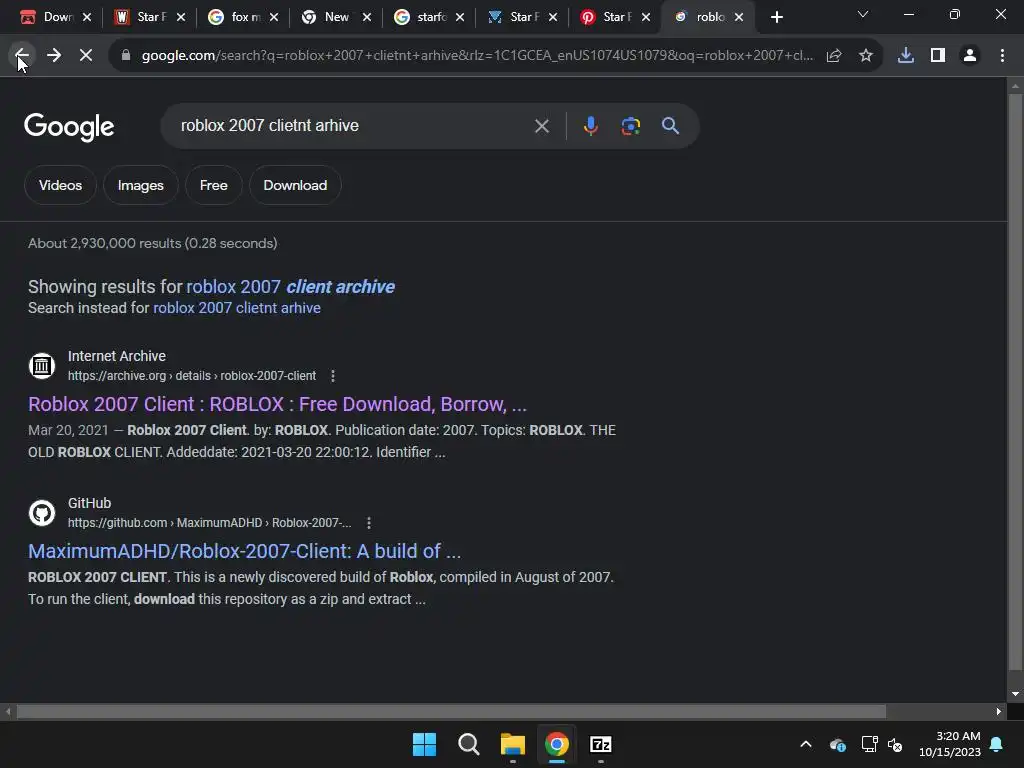Search instead for 'roblox 2007 clietnt arhive'
Image resolution: width=1024 pixels, height=768 pixels.
tap(237, 308)
